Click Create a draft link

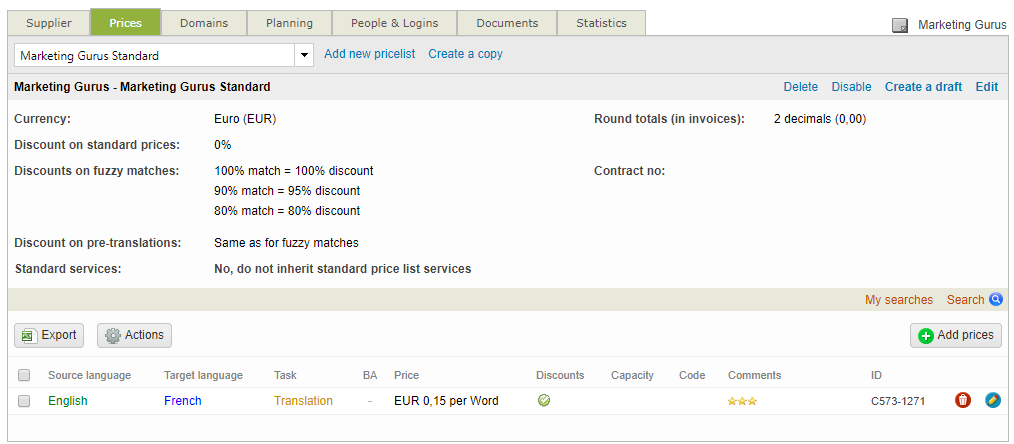coord(923,87)
